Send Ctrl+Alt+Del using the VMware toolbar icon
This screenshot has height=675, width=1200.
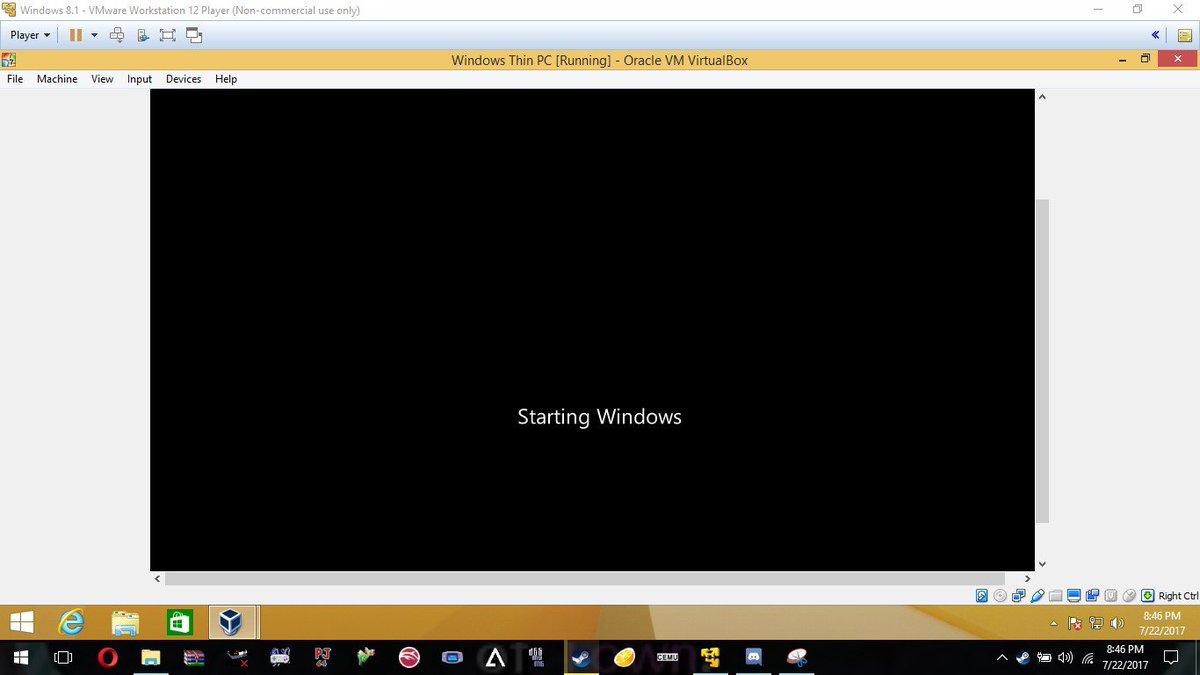pos(116,35)
